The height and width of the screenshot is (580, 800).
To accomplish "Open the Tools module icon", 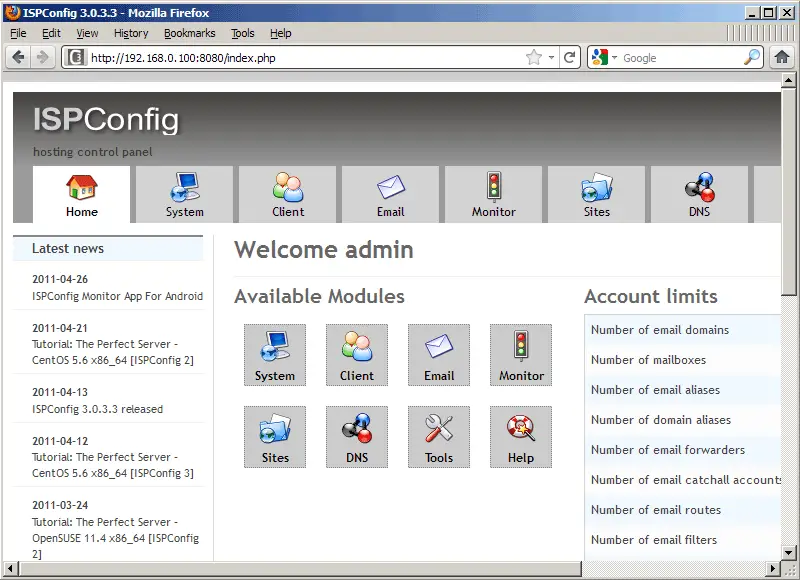I will click(439, 437).
